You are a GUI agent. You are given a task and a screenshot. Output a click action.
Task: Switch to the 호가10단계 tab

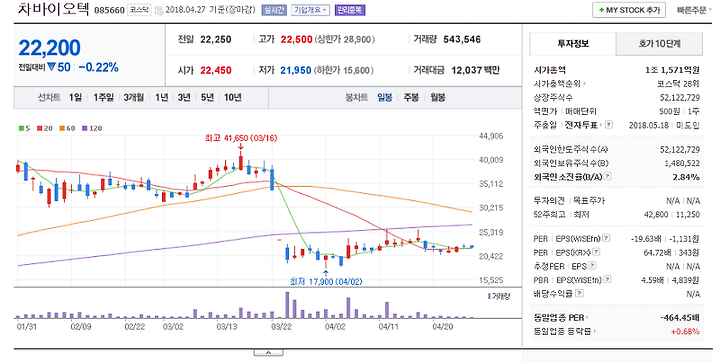tap(659, 44)
